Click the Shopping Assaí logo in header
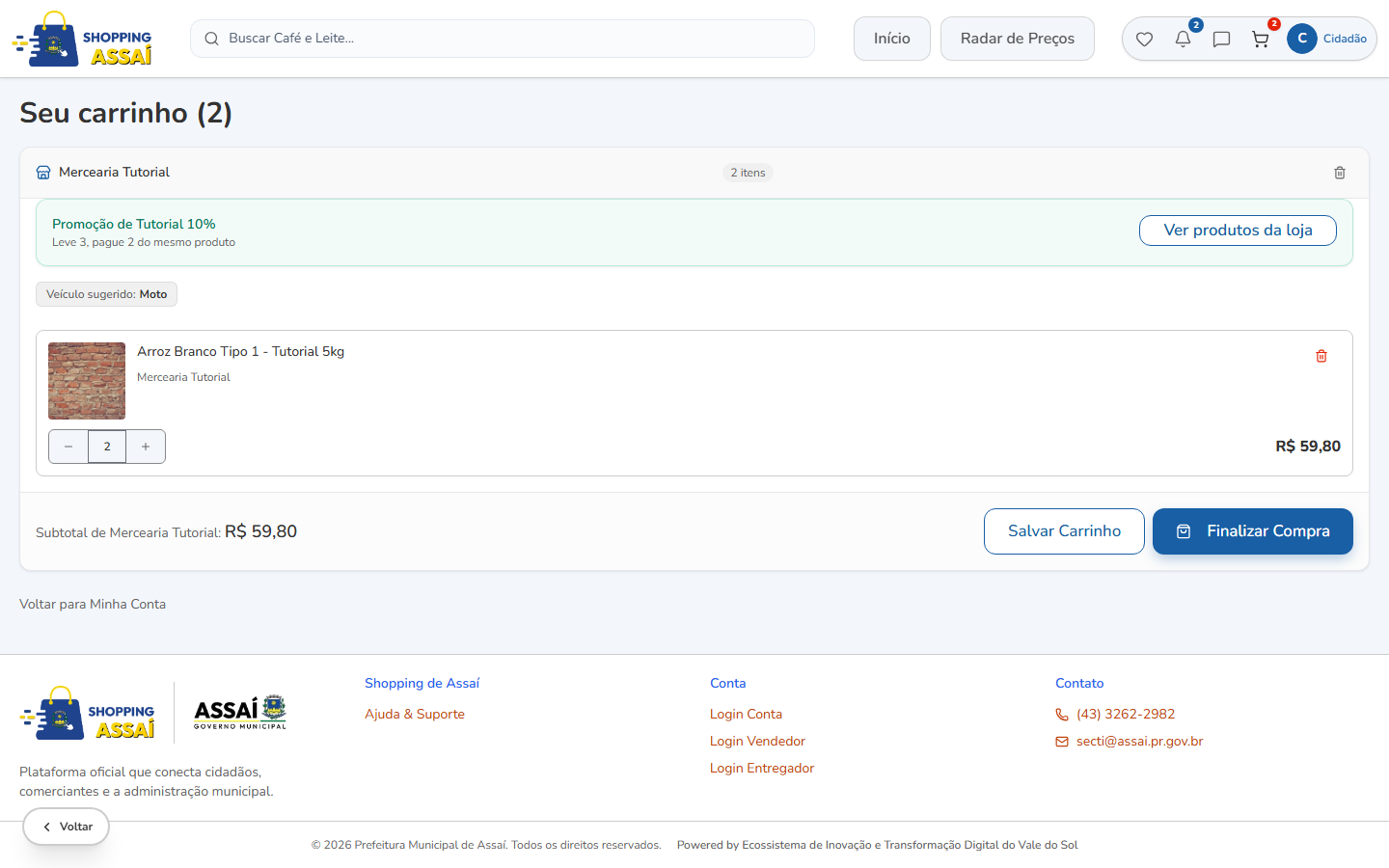The width and height of the screenshot is (1389, 868). [x=83, y=40]
